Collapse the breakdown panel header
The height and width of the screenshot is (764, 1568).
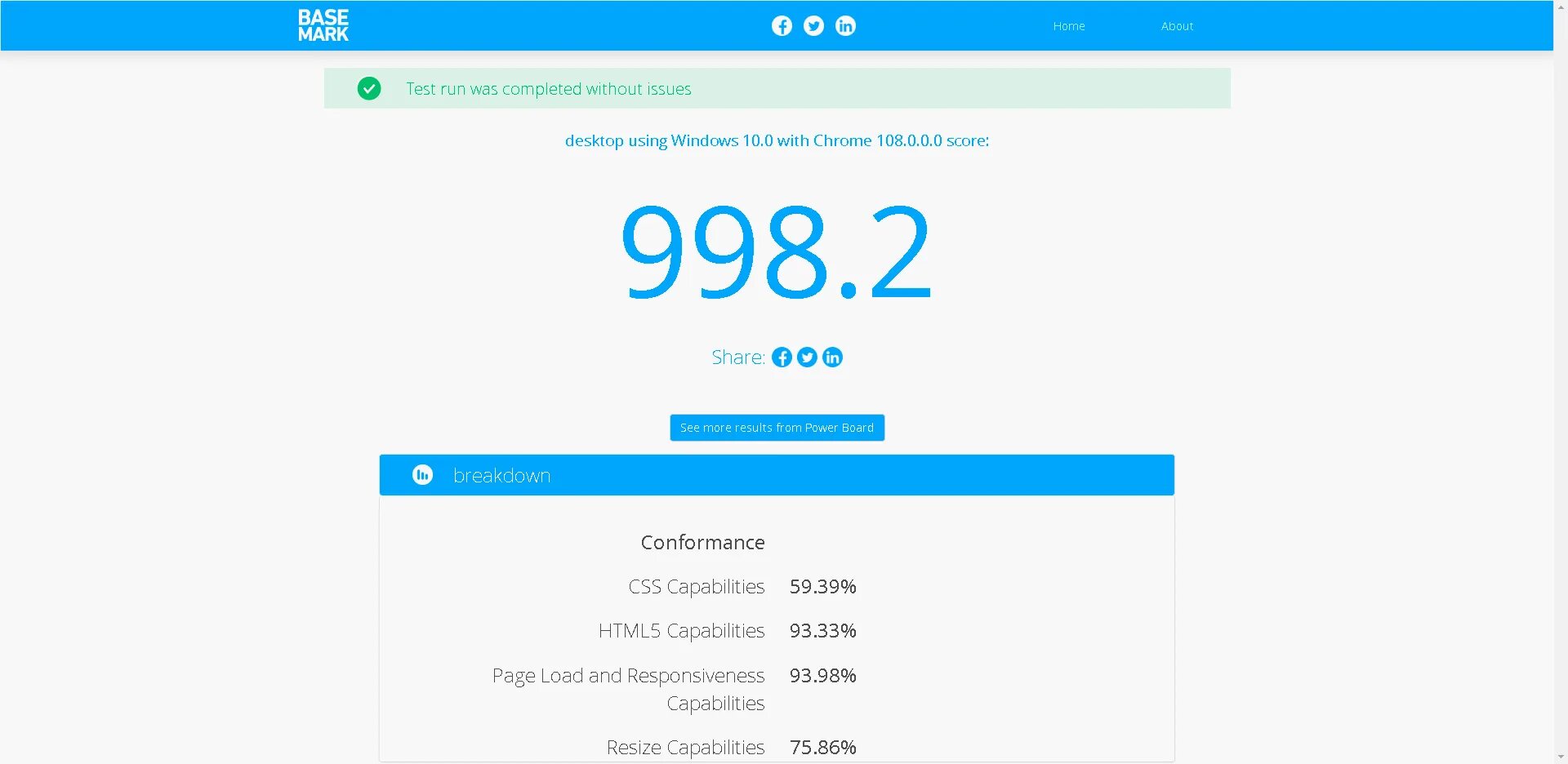(777, 475)
